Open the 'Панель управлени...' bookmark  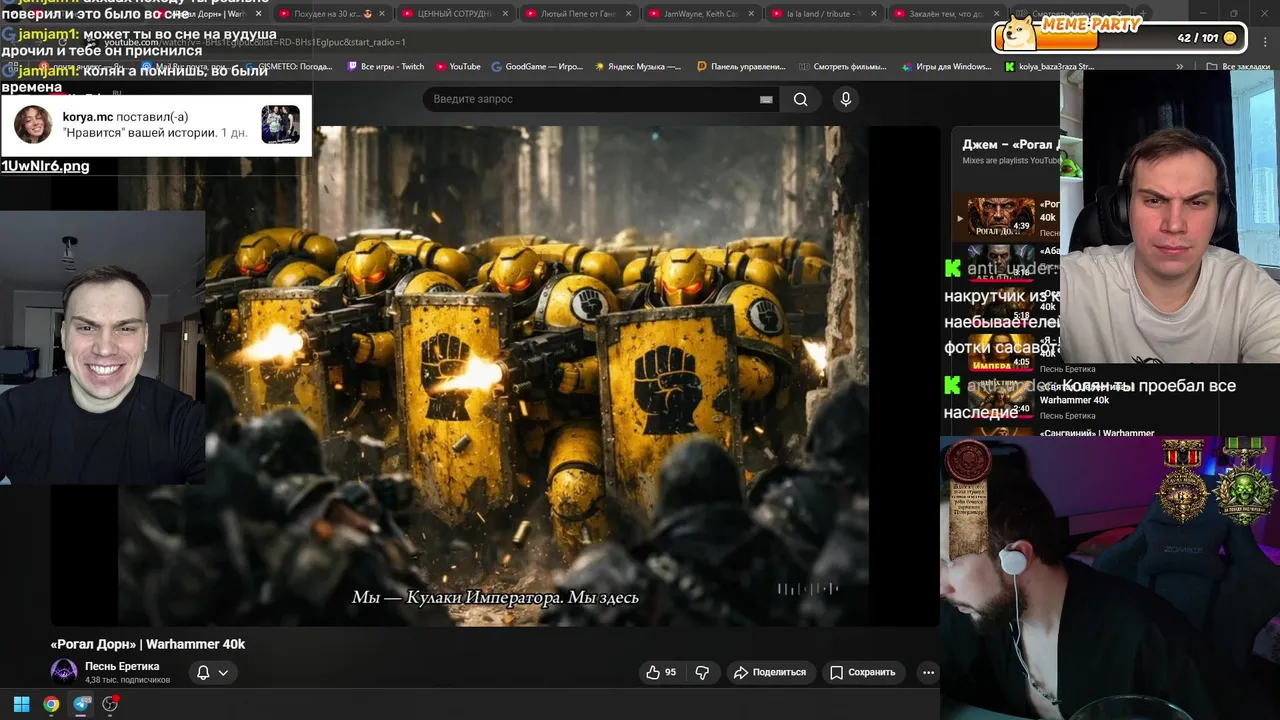[741, 67]
